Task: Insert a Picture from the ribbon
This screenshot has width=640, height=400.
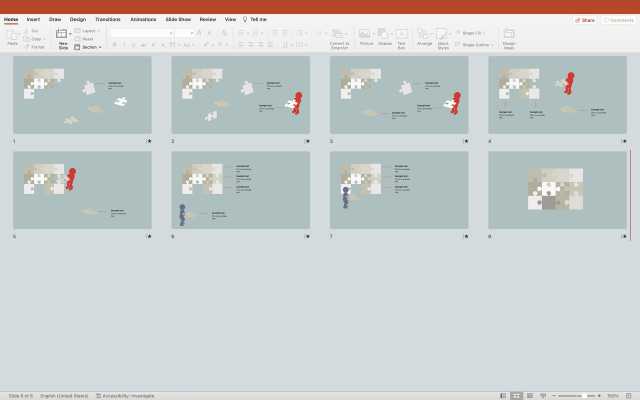Action: [365, 35]
